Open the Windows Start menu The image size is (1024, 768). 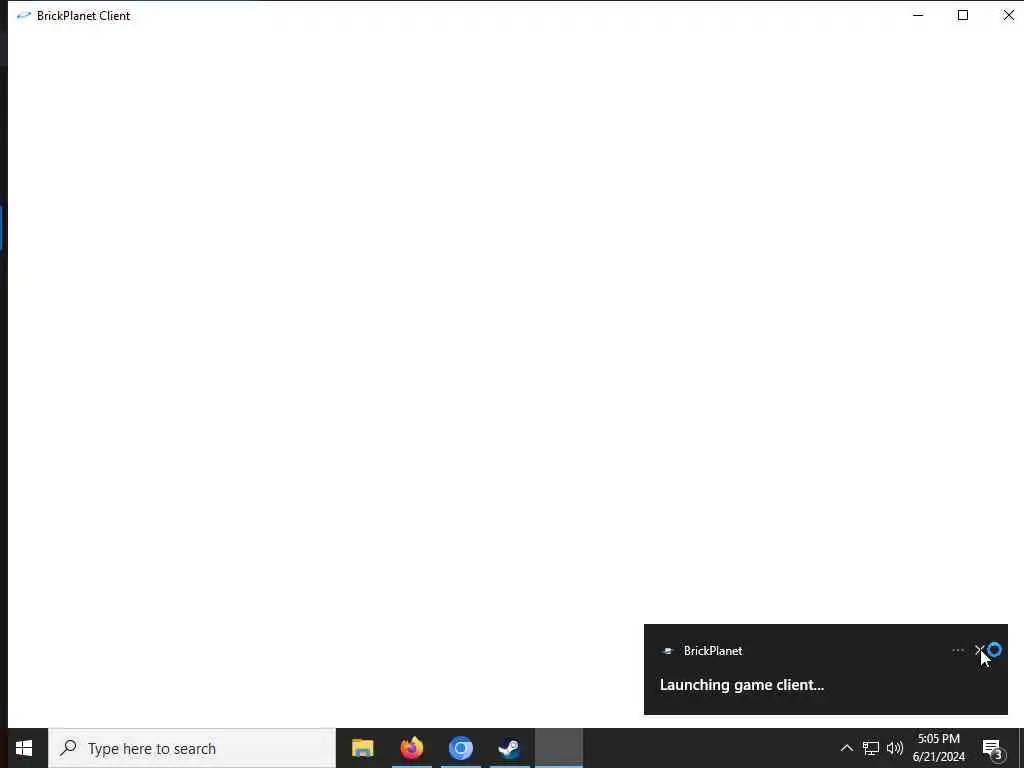click(24, 748)
